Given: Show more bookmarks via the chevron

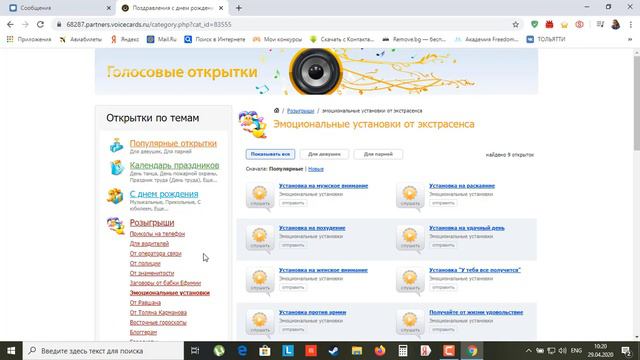Looking at the screenshot, I should [x=630, y=39].
